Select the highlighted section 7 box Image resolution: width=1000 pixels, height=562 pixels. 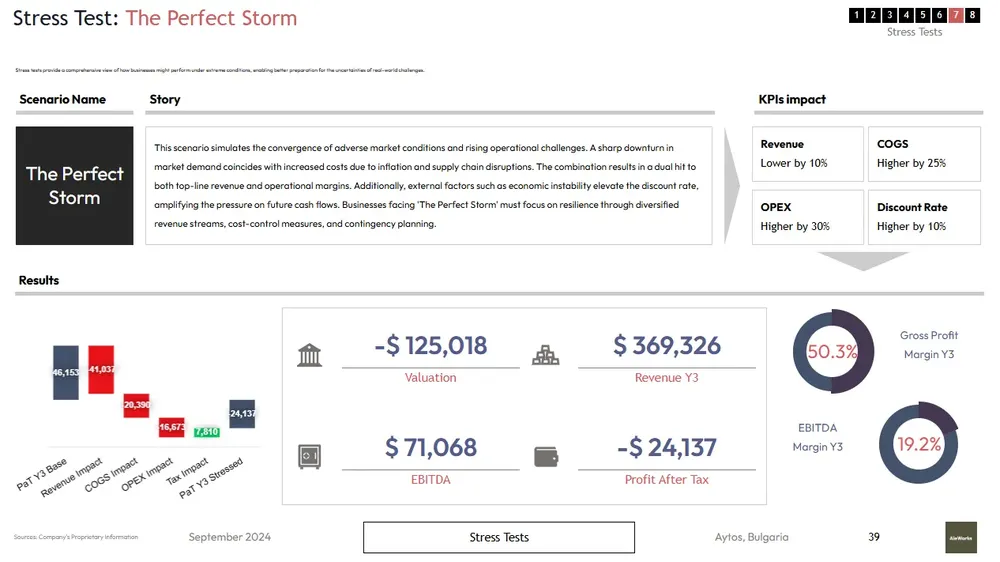tap(956, 15)
